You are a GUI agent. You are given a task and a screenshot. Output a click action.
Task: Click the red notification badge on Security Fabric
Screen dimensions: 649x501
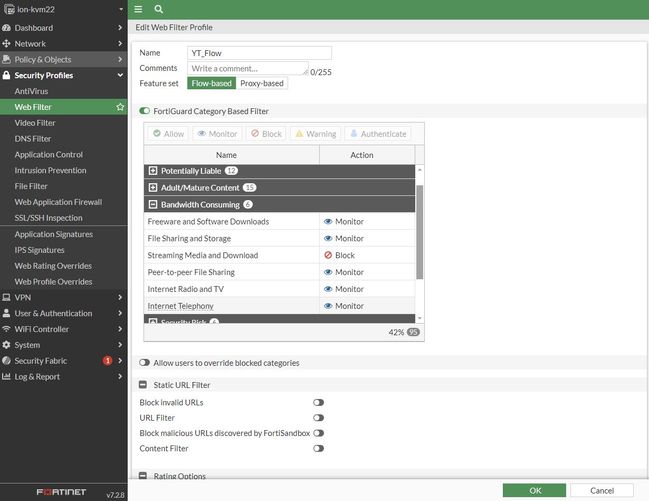tap(108, 361)
